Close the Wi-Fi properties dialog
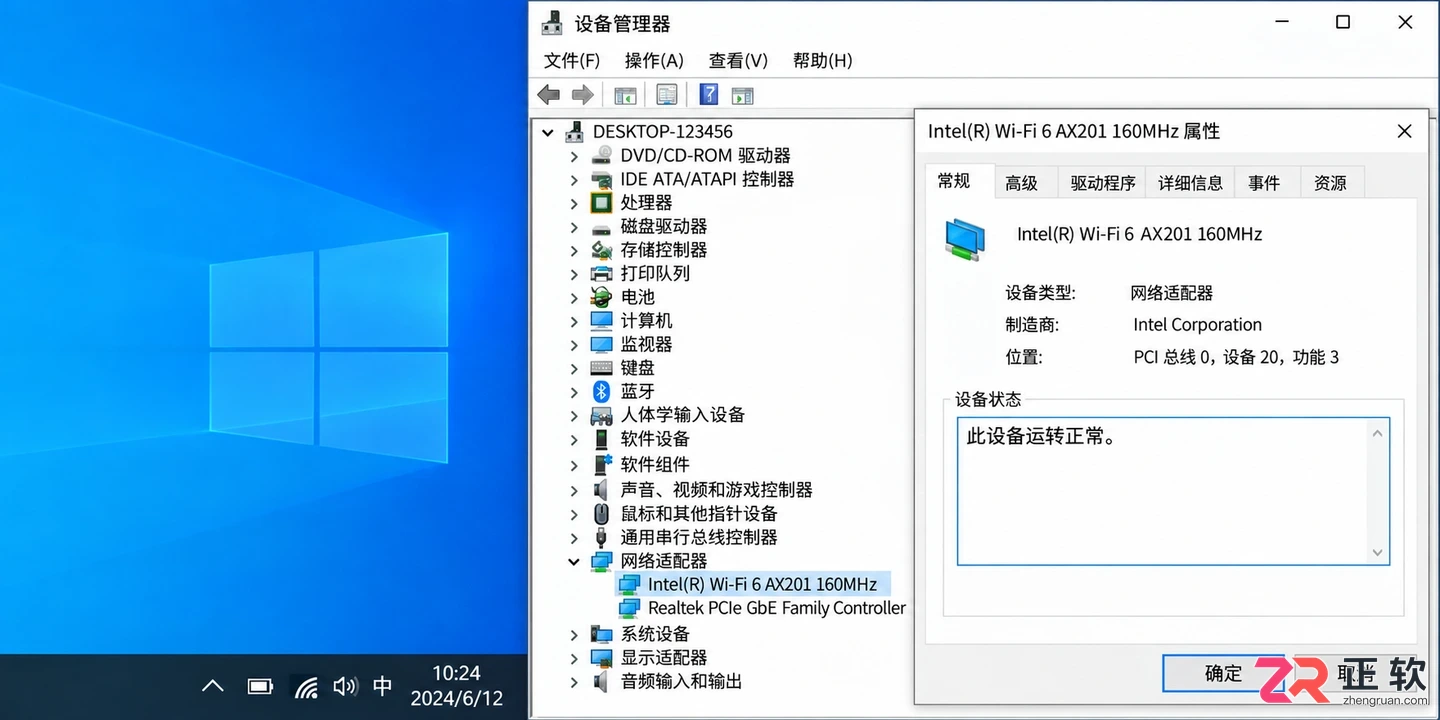The height and width of the screenshot is (720, 1440). (1404, 131)
